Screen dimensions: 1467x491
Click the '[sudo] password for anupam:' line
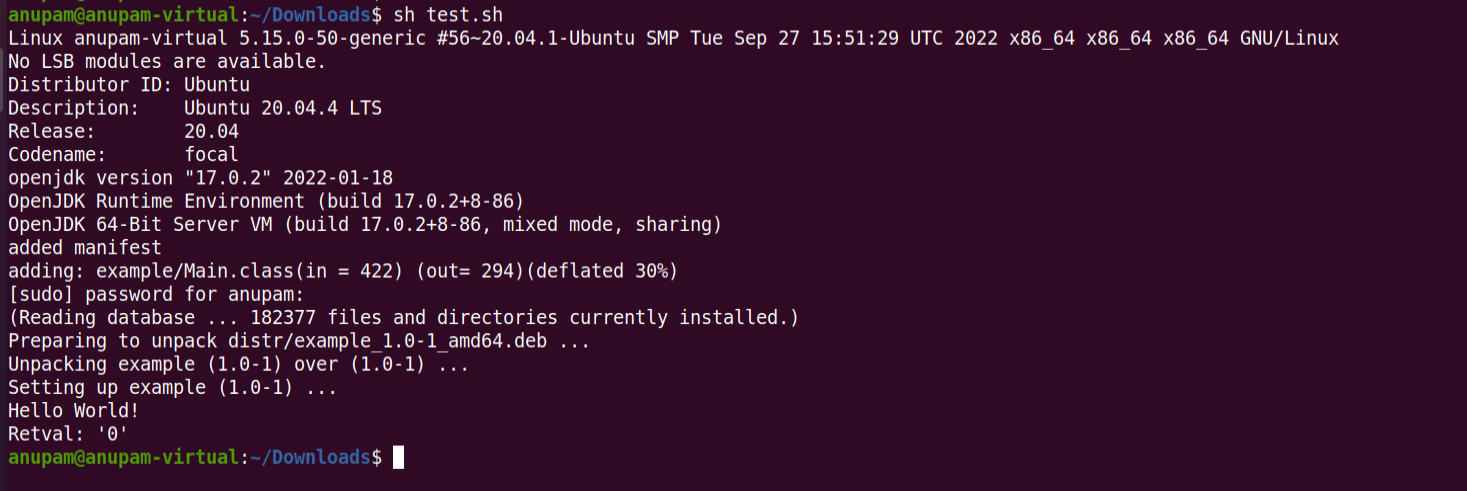(155, 295)
